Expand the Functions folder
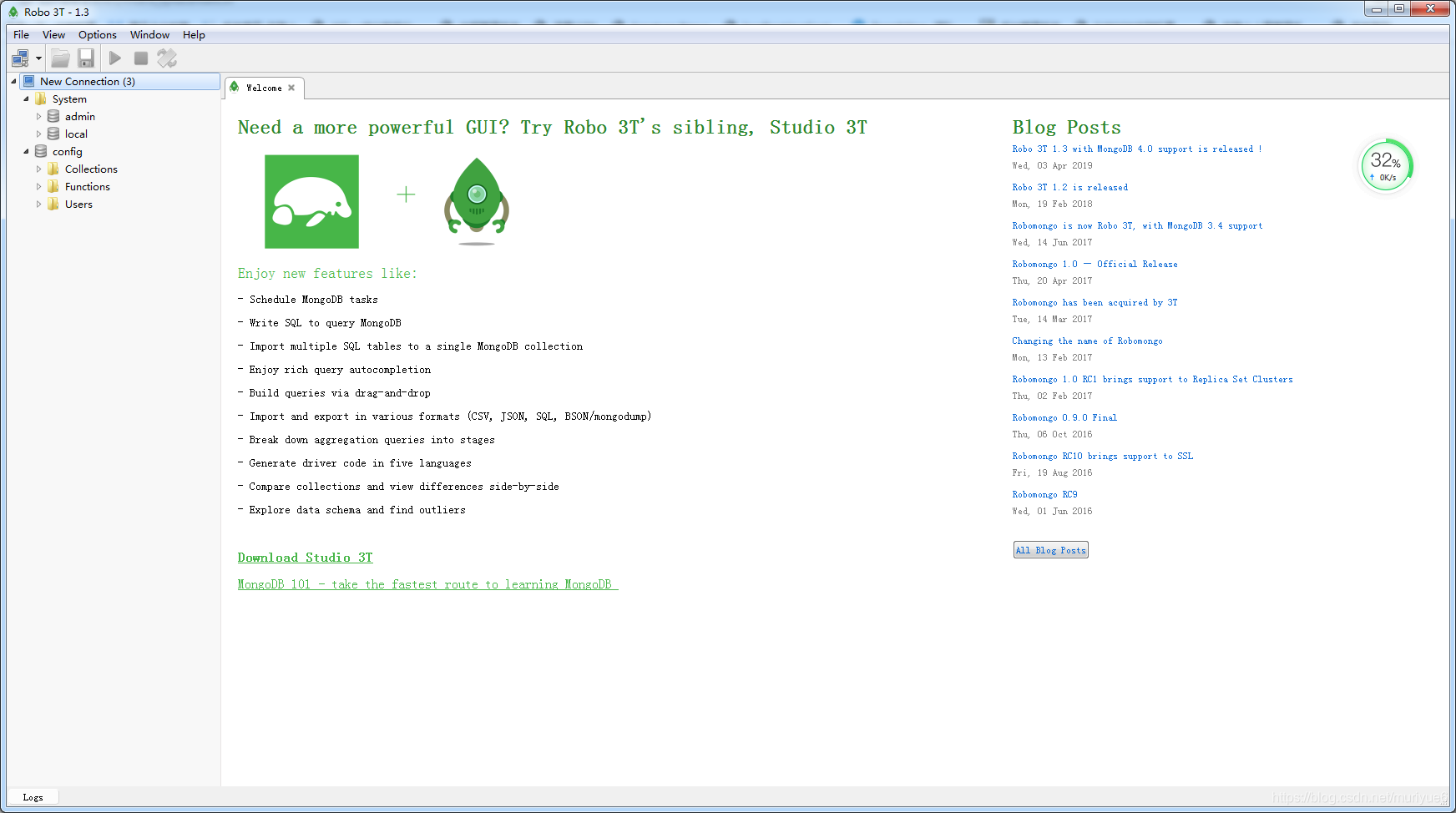This screenshot has height=813, width=1456. click(x=38, y=186)
